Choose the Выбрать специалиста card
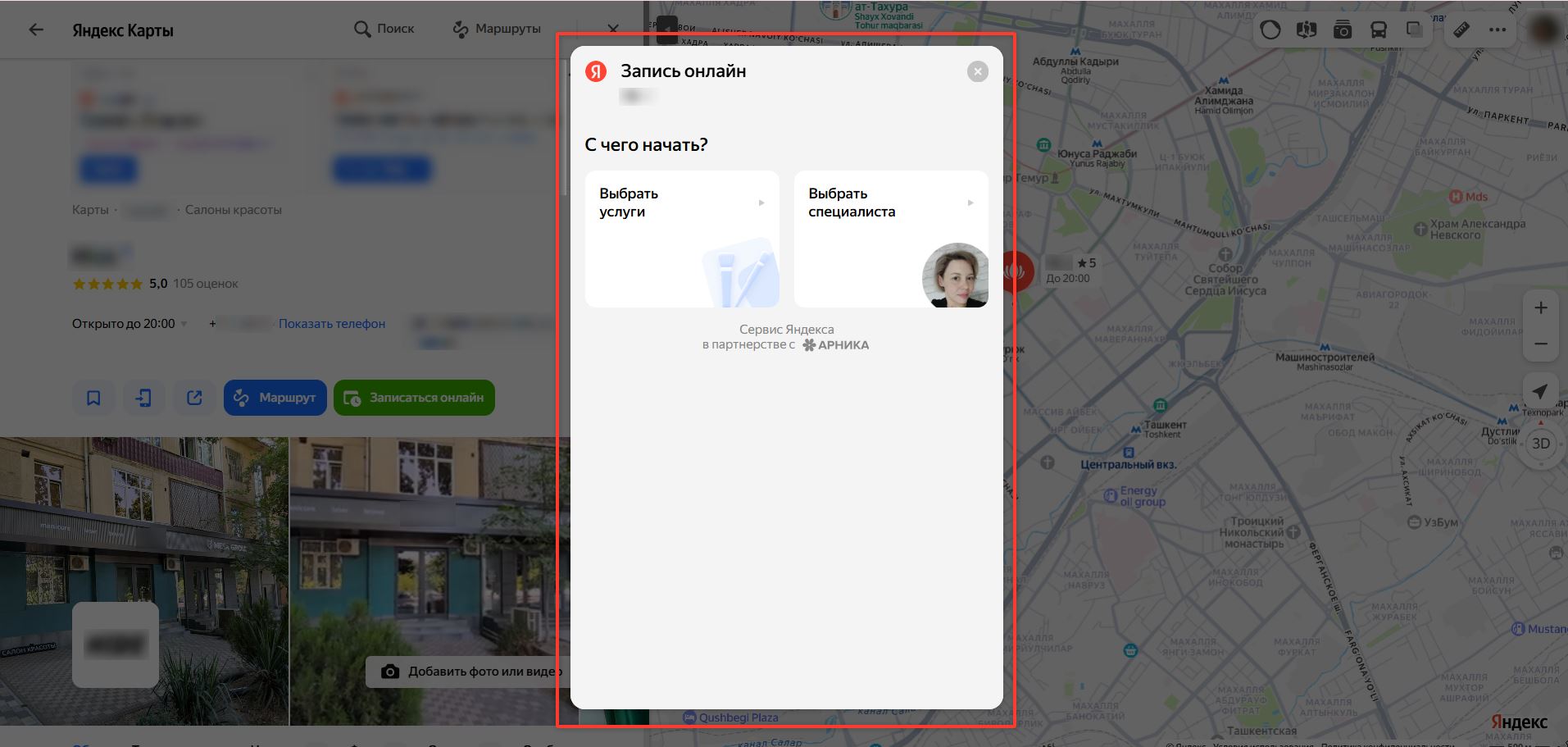The height and width of the screenshot is (747, 1568). click(x=891, y=239)
